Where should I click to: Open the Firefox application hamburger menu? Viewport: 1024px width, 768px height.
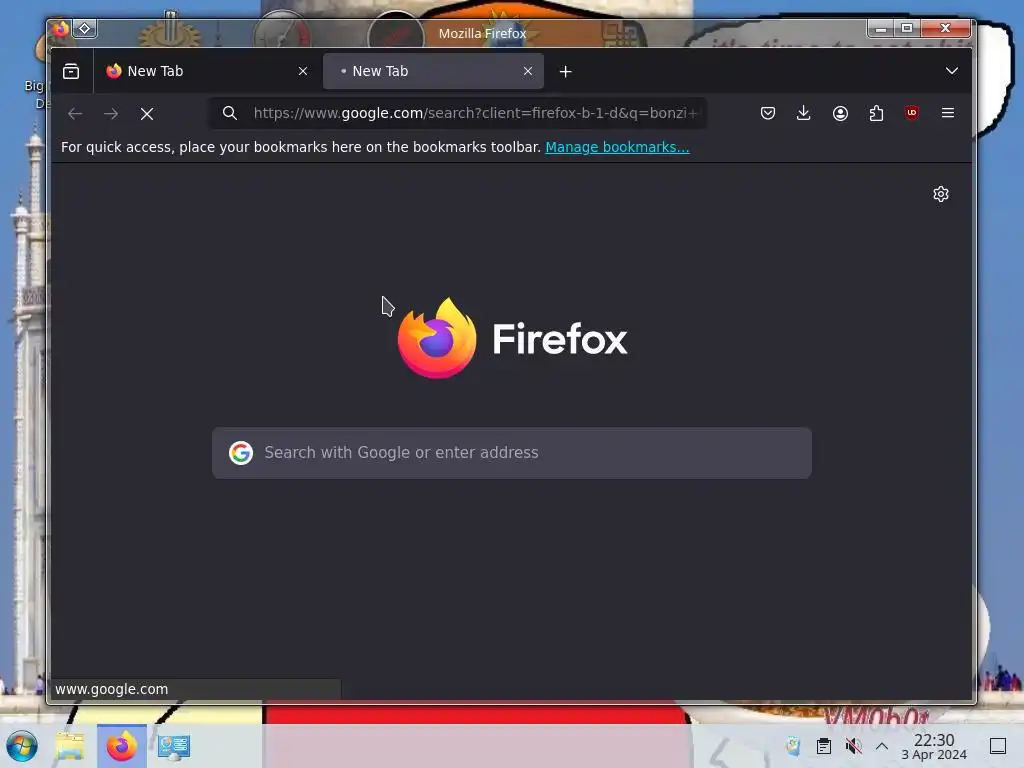pos(948,113)
